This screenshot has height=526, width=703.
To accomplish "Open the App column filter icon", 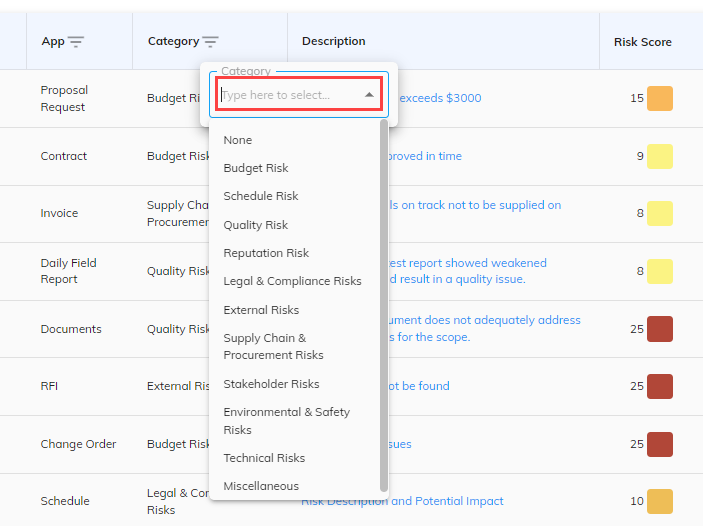I will (76, 42).
